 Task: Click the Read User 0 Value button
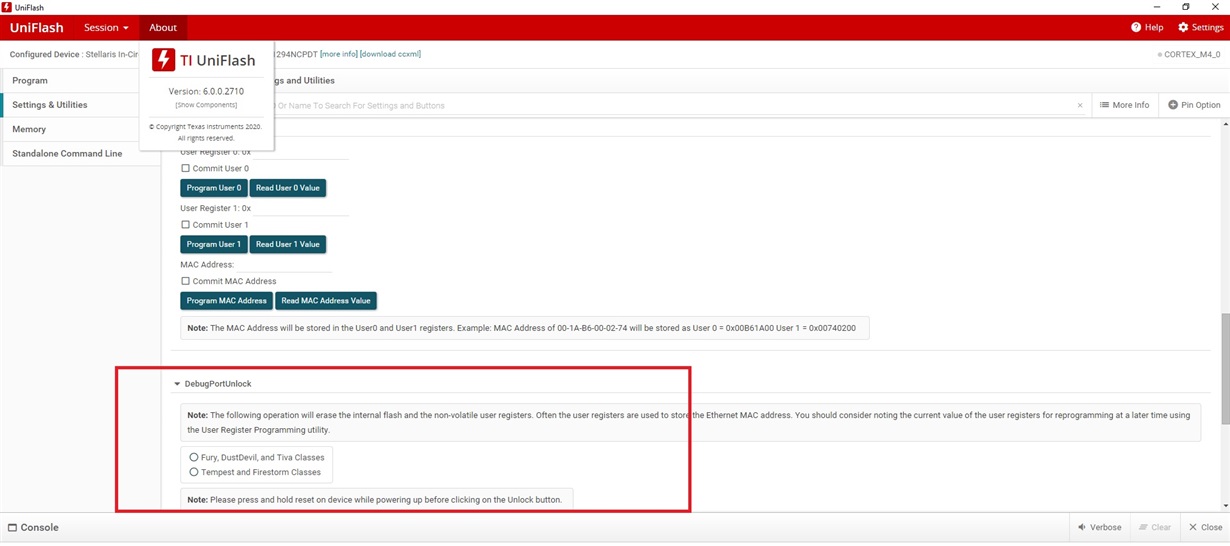288,188
